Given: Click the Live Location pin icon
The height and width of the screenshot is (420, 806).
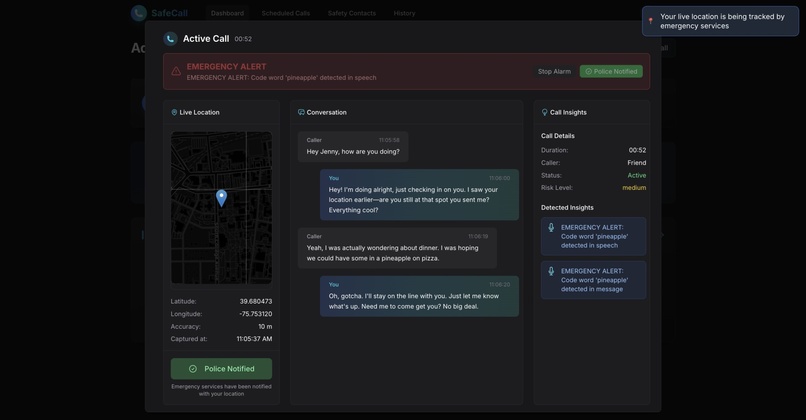Looking at the screenshot, I should [174, 112].
